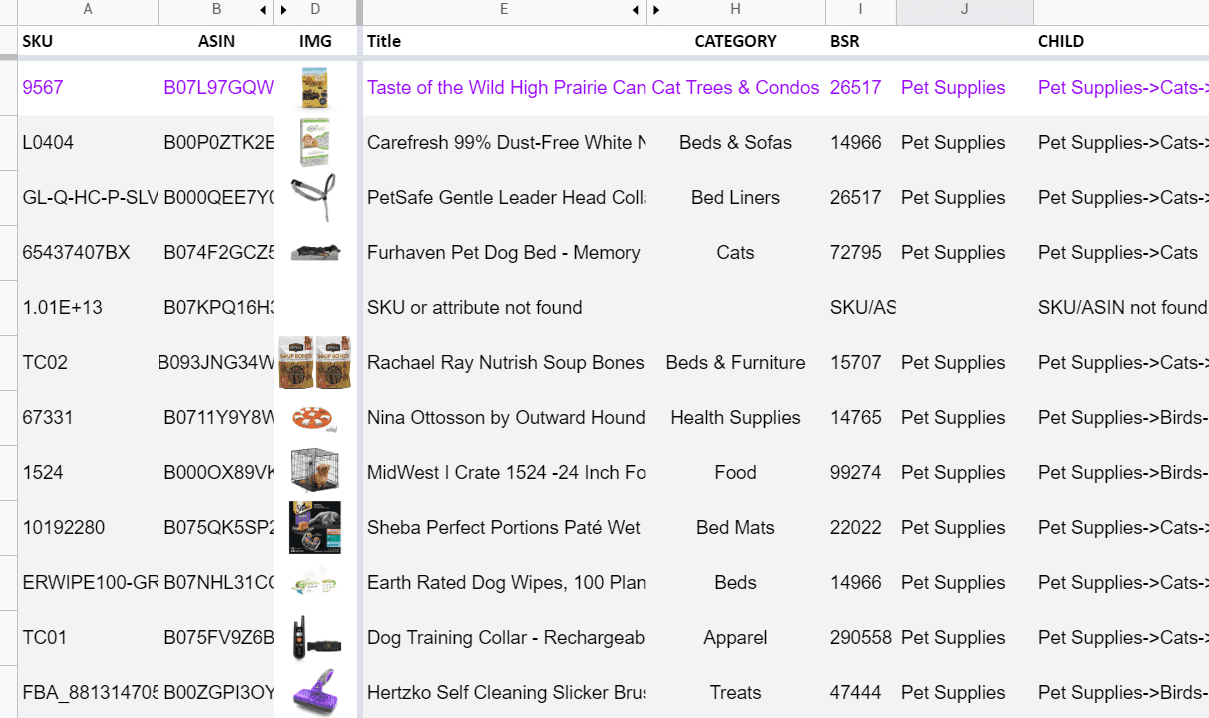
Task: Click the Soup Bones two-pack image
Action: click(316, 362)
